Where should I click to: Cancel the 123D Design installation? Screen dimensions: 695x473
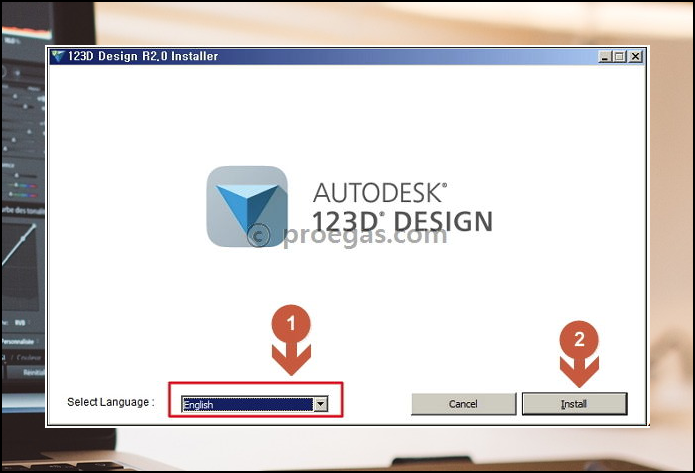464,404
